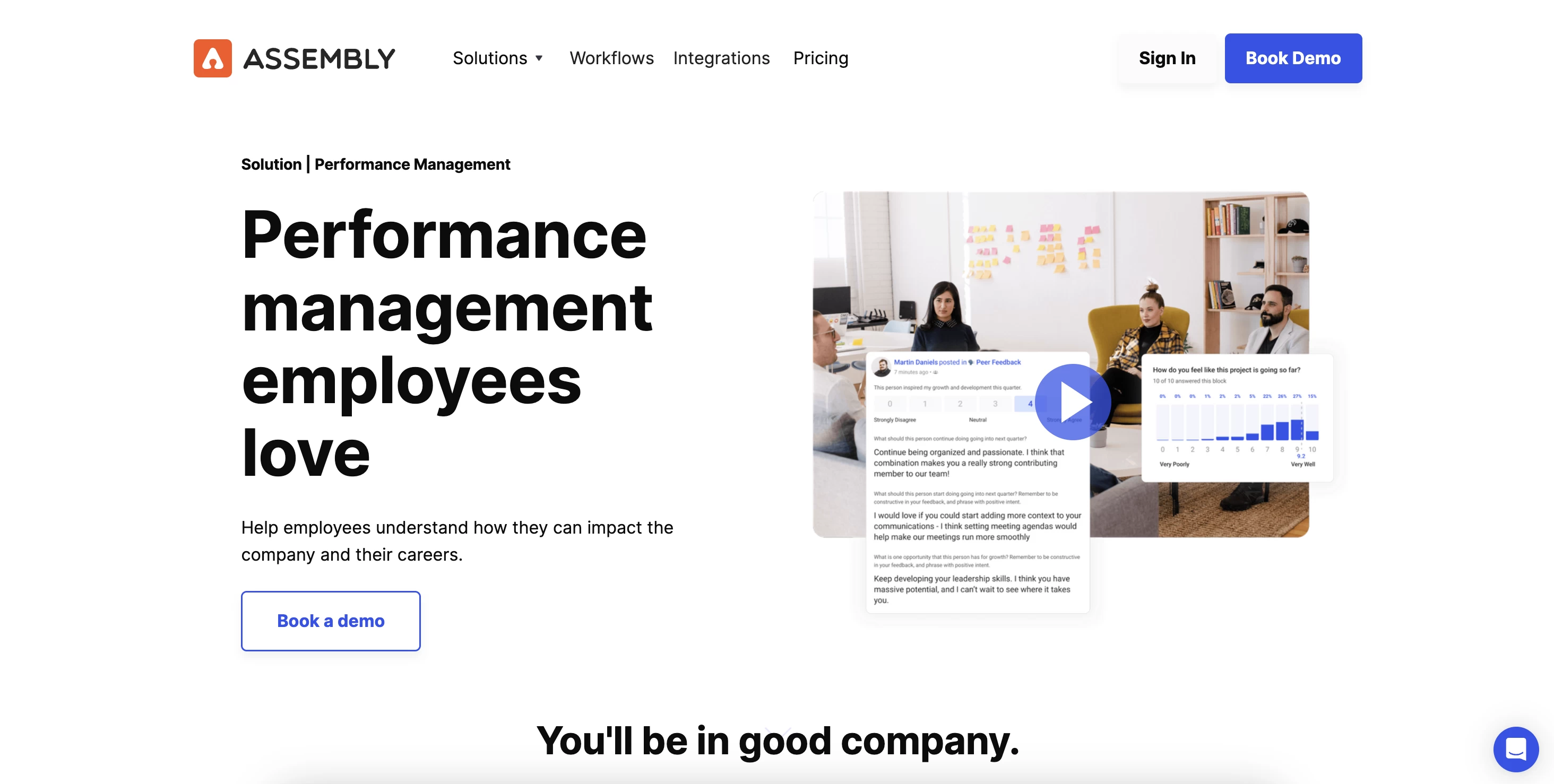Click the Book a demo outline button
Viewport: 1554px width, 784px height.
(330, 620)
